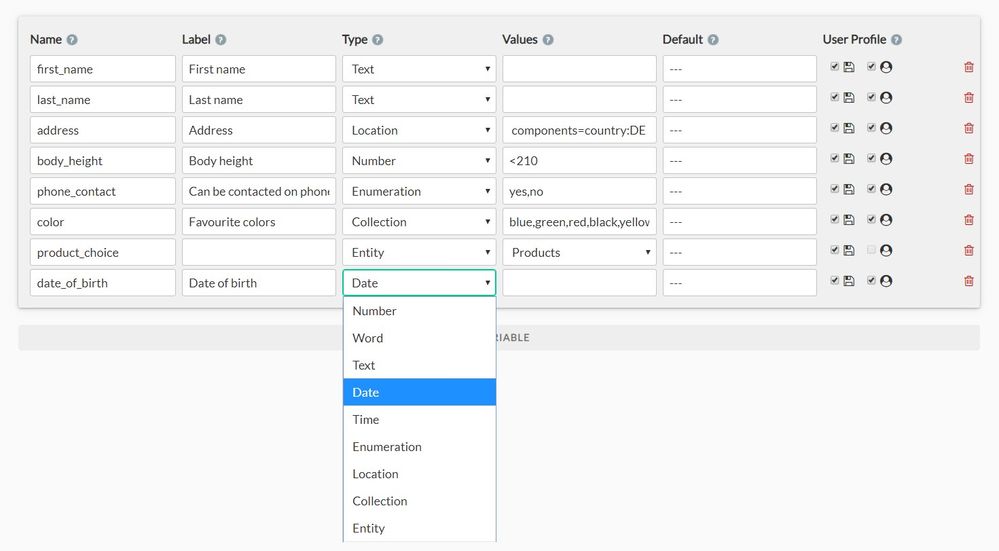Screen dimensions: 999x551
Task: Open help icon next to Values header
Action: coord(548,39)
